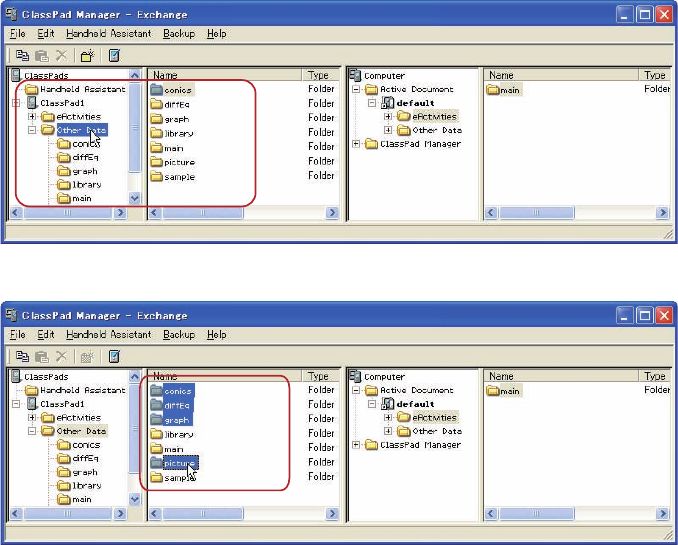Click the default document in top window tree
Screen dimensions: 678x545
tap(408, 103)
